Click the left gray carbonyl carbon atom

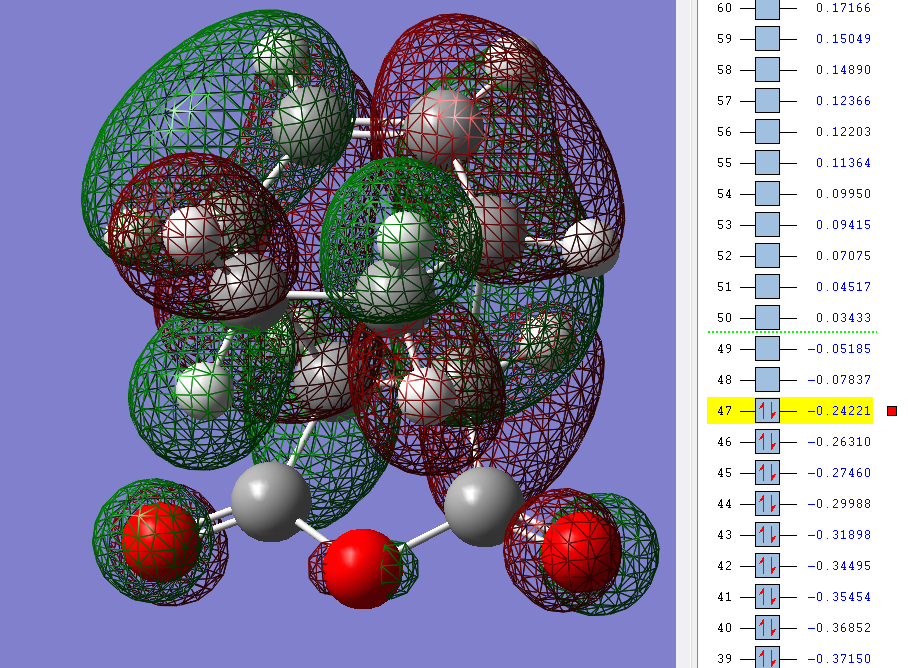pos(270,502)
